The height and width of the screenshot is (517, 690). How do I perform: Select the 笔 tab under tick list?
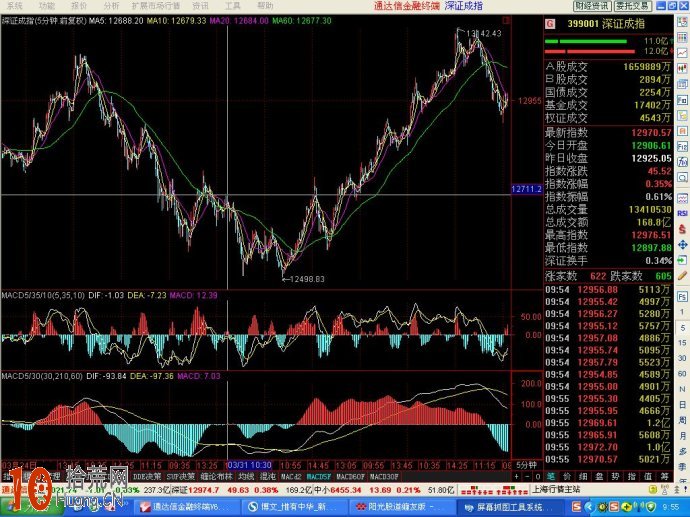click(x=551, y=477)
